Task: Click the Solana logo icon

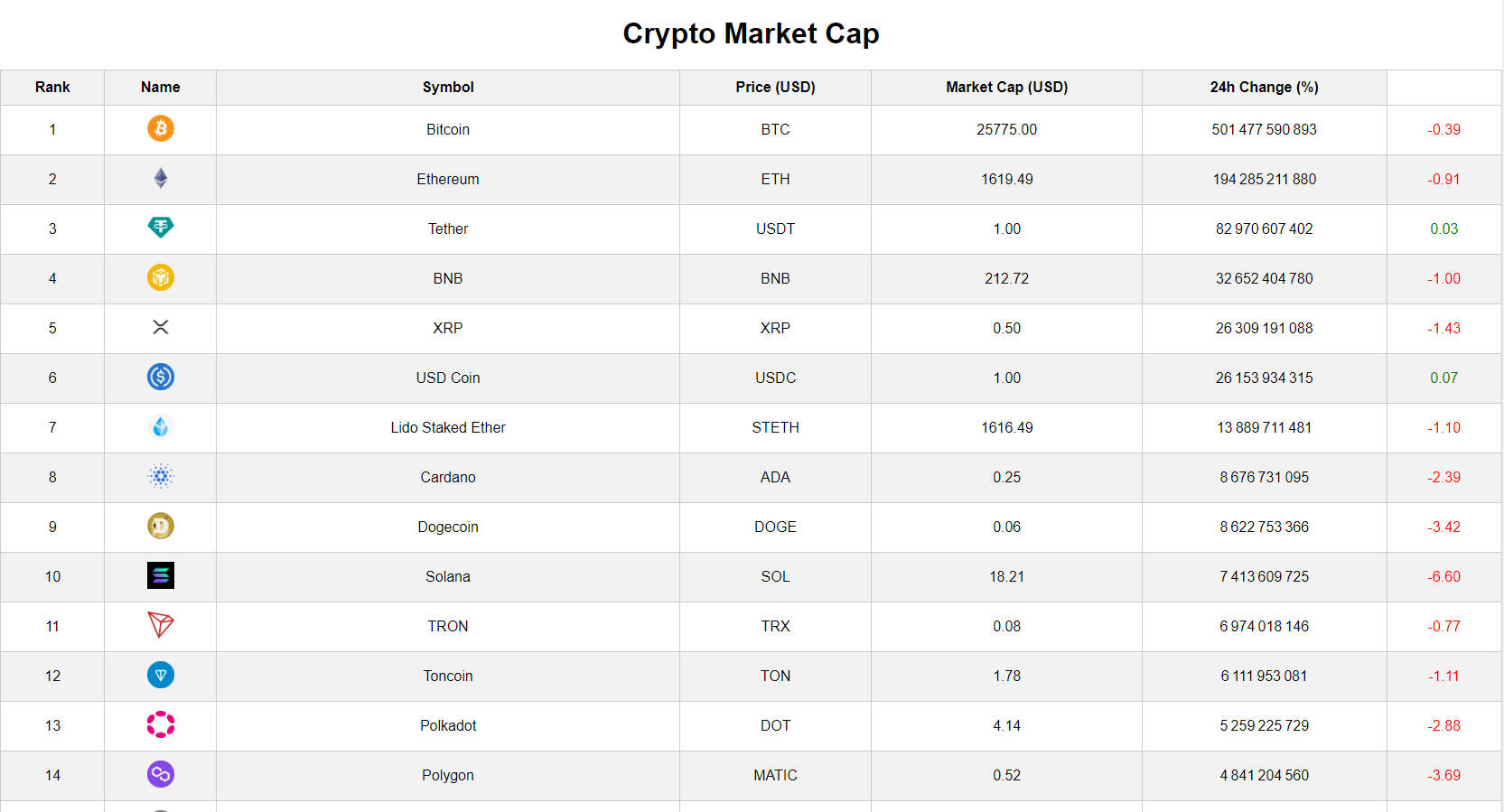Action: pos(161,575)
